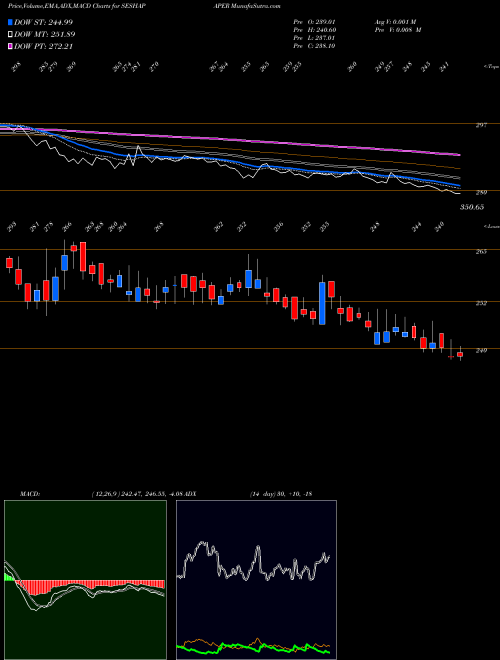
Task: Click the 'Pre V: 0.008 M' value
Action: (x=397, y=30)
